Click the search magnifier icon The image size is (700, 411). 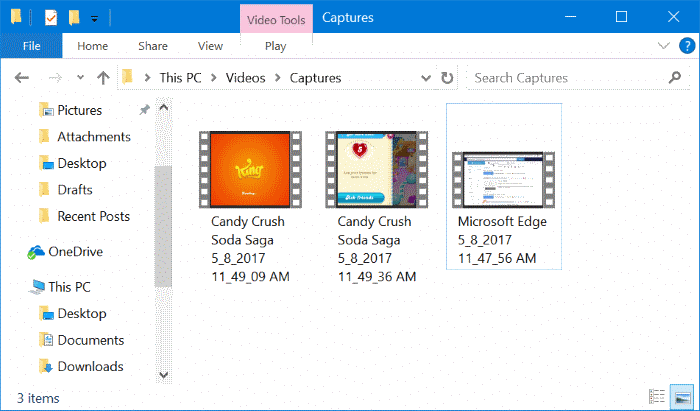click(675, 78)
